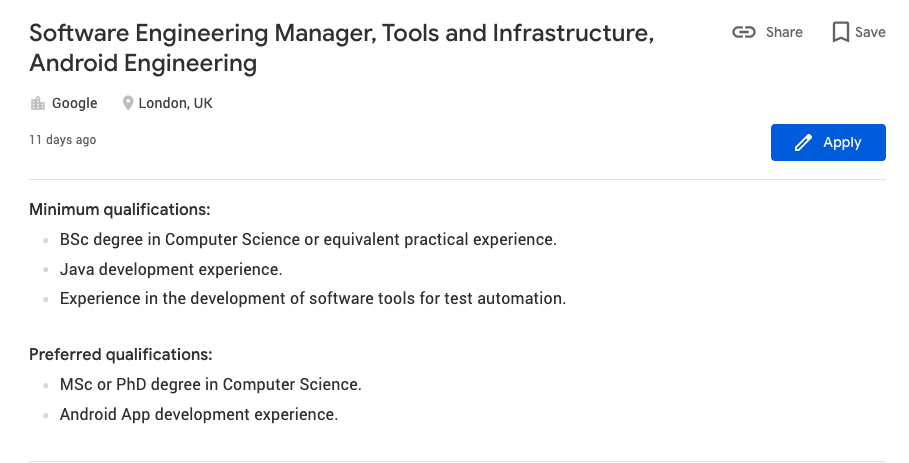Click the Share text label
The width and height of the screenshot is (909, 463).
point(784,32)
